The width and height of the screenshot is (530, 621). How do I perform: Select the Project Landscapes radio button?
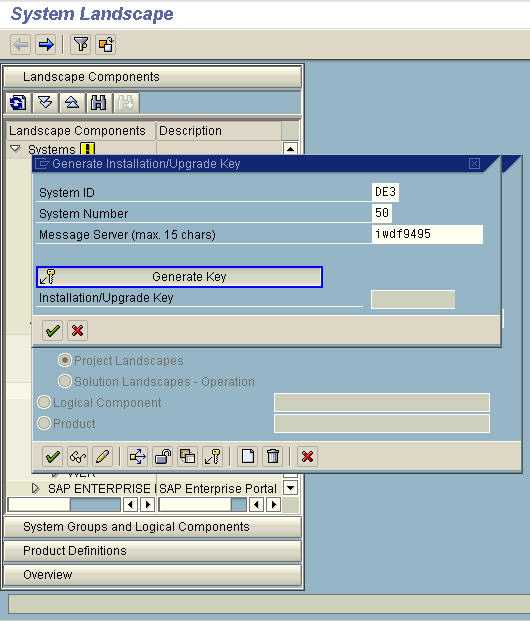point(65,360)
